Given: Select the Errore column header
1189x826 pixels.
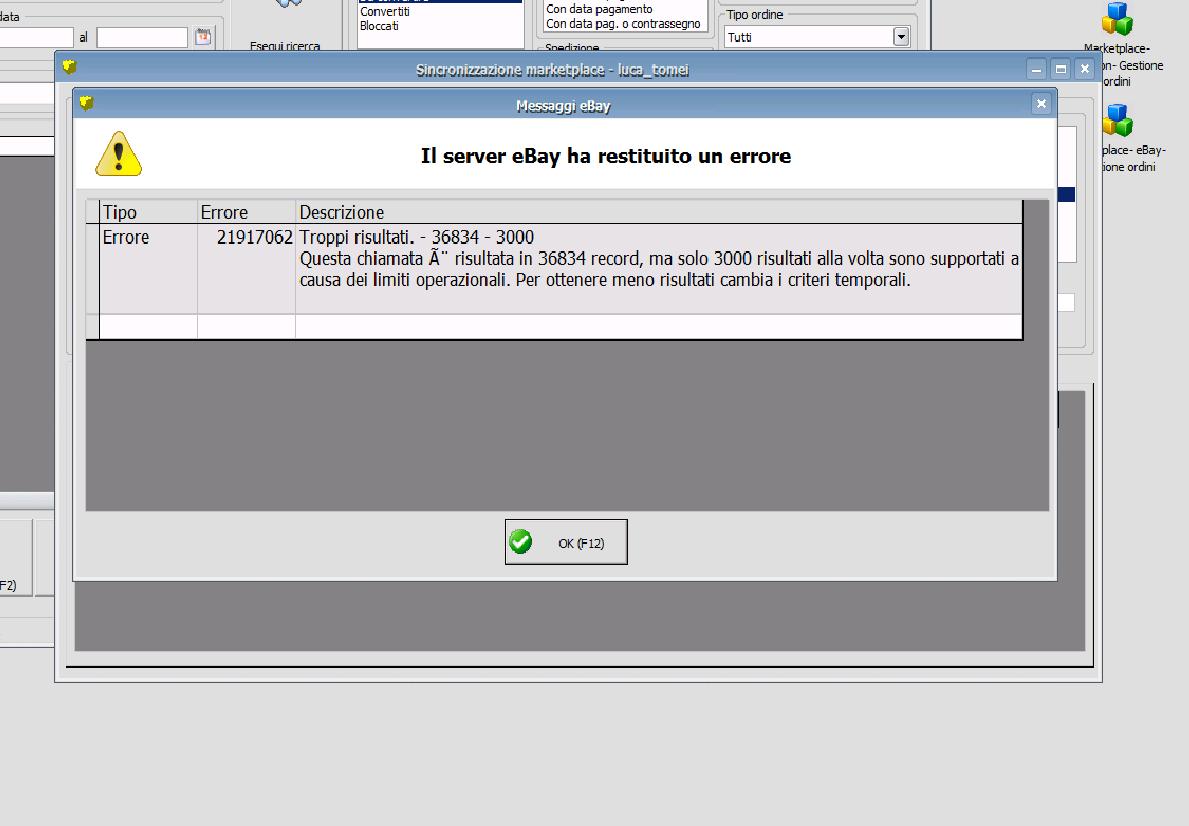Looking at the screenshot, I should (x=246, y=212).
